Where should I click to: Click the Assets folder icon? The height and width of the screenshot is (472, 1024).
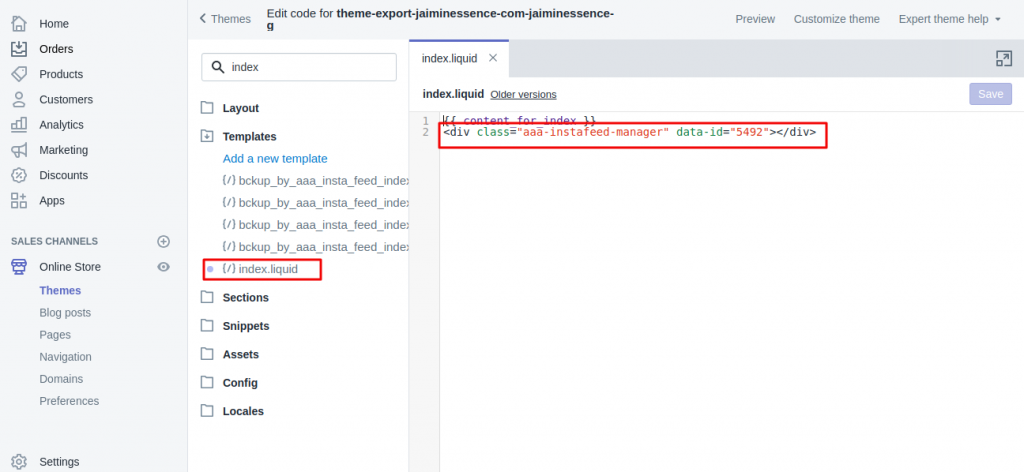coord(207,354)
